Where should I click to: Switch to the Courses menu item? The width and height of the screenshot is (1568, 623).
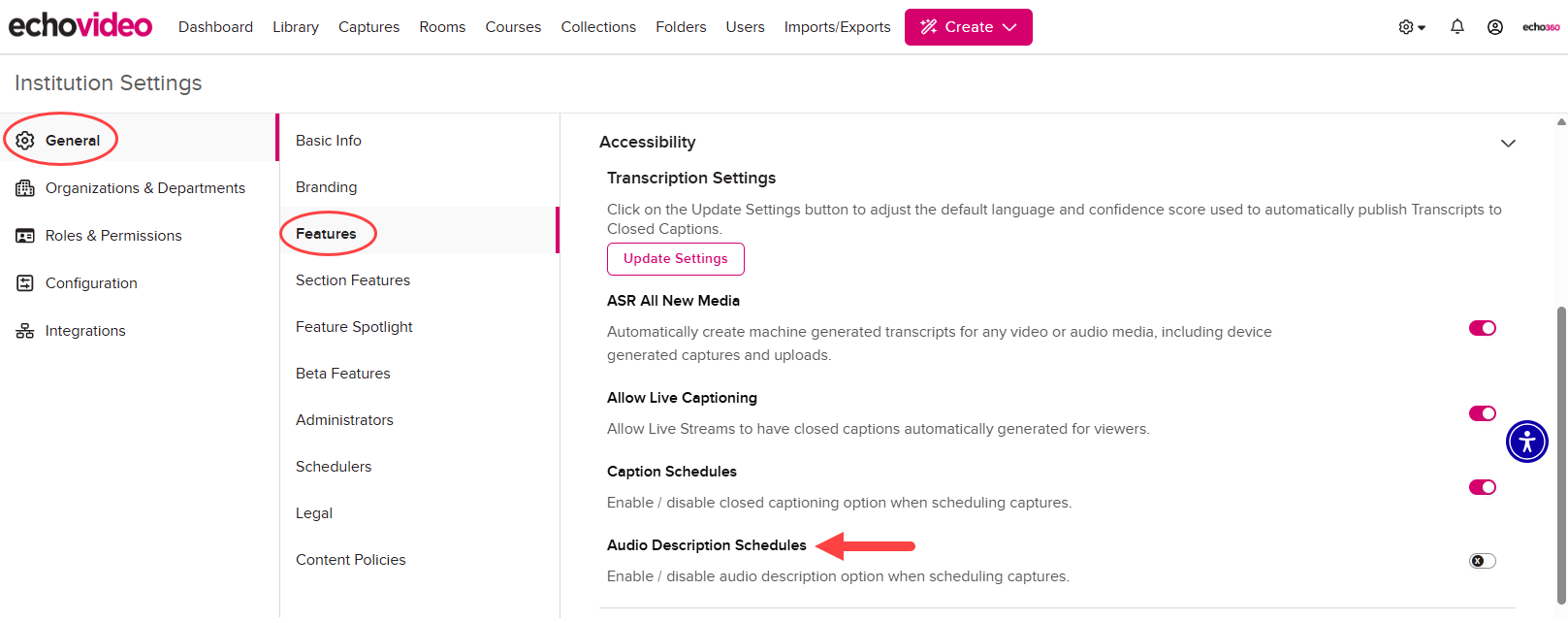(513, 26)
